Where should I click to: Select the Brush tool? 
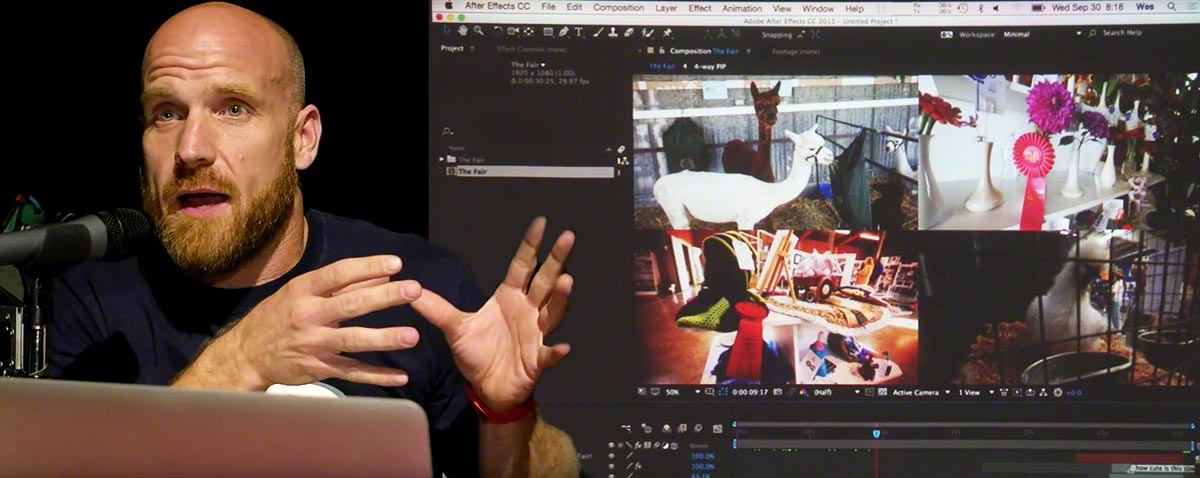(x=599, y=32)
